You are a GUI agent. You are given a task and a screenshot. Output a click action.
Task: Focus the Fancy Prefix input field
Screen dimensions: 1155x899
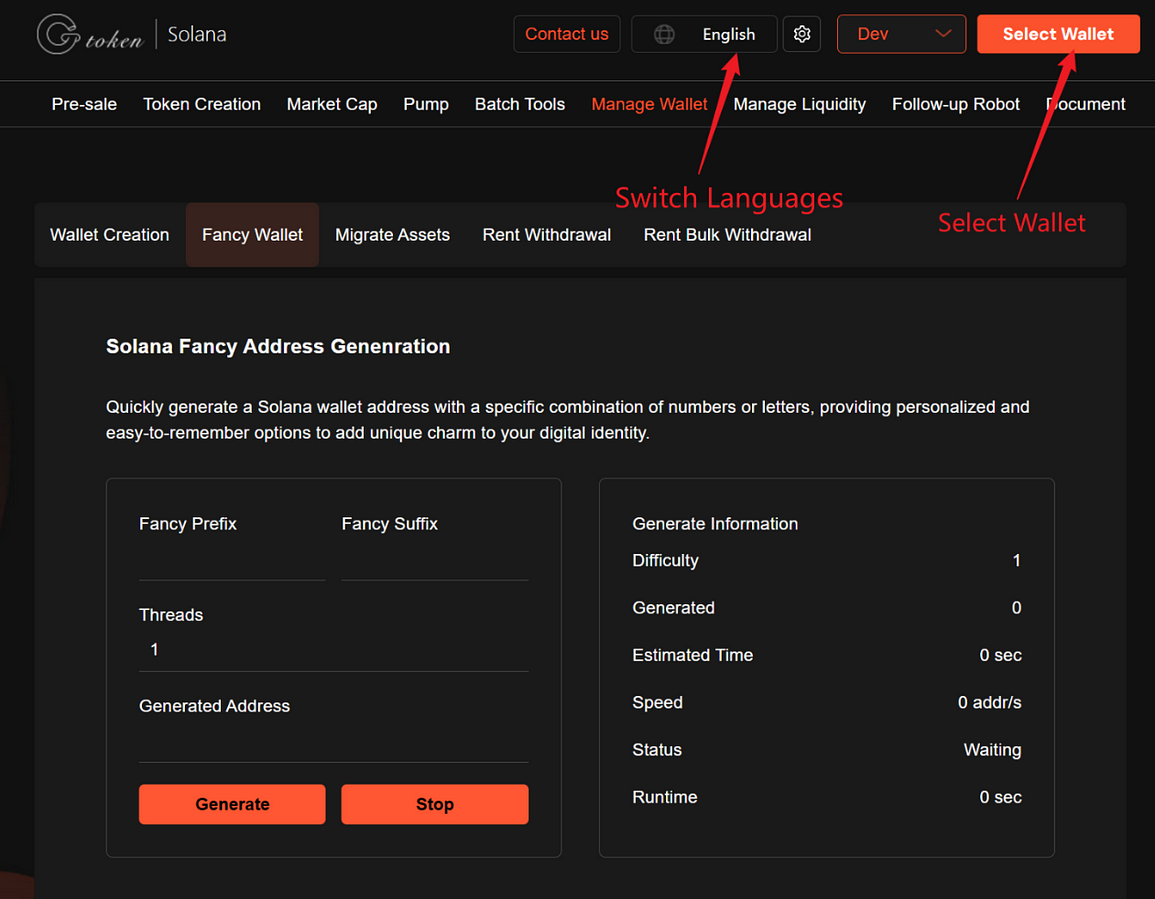coord(231,562)
